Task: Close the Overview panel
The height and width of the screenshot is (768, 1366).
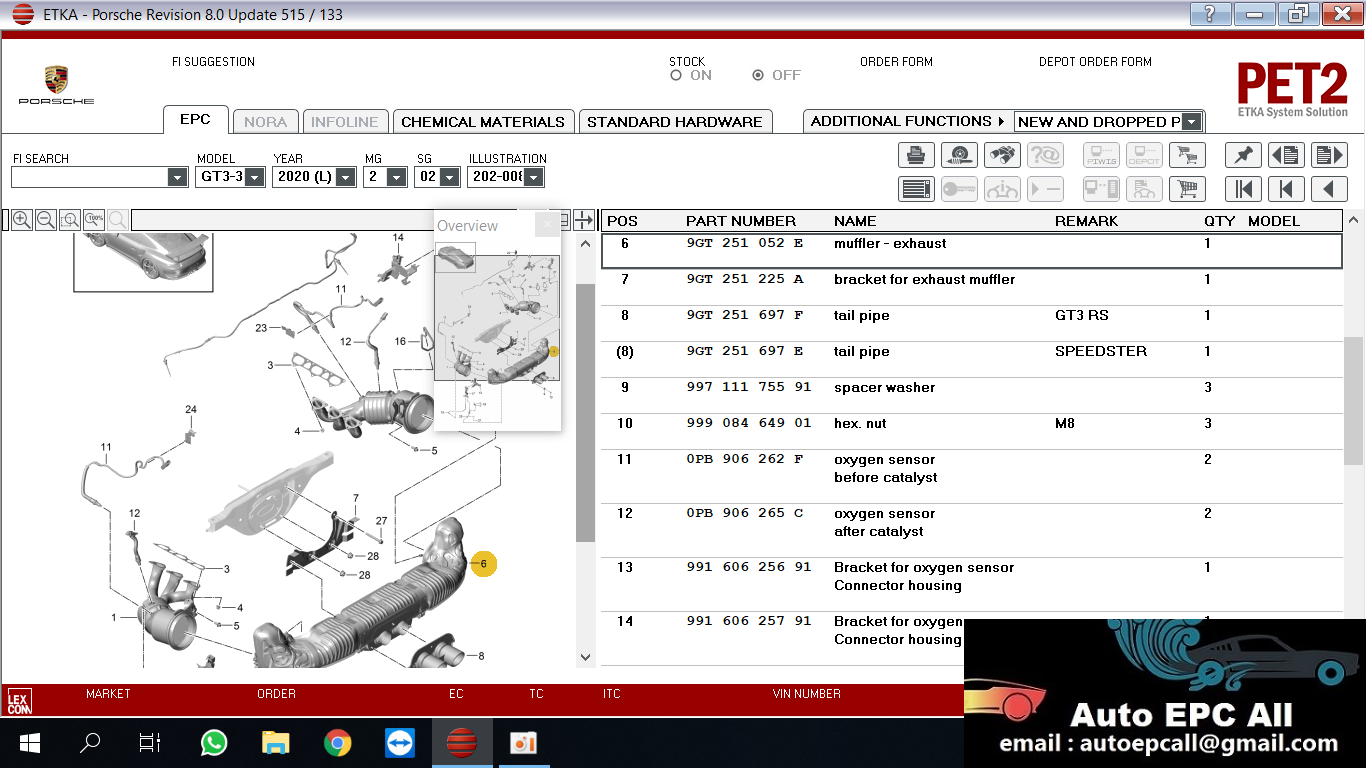Action: 547,225
